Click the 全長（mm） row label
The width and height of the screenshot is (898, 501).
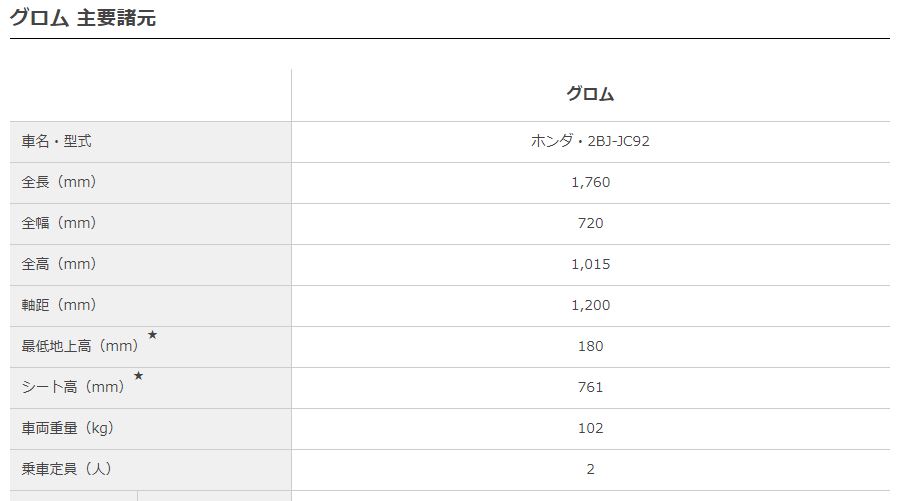coord(59,182)
